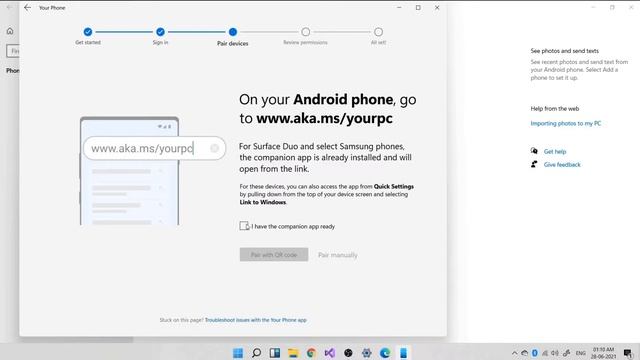Image resolution: width=640 pixels, height=360 pixels.
Task: Select the Review permissions step circle
Action: (x=305, y=32)
